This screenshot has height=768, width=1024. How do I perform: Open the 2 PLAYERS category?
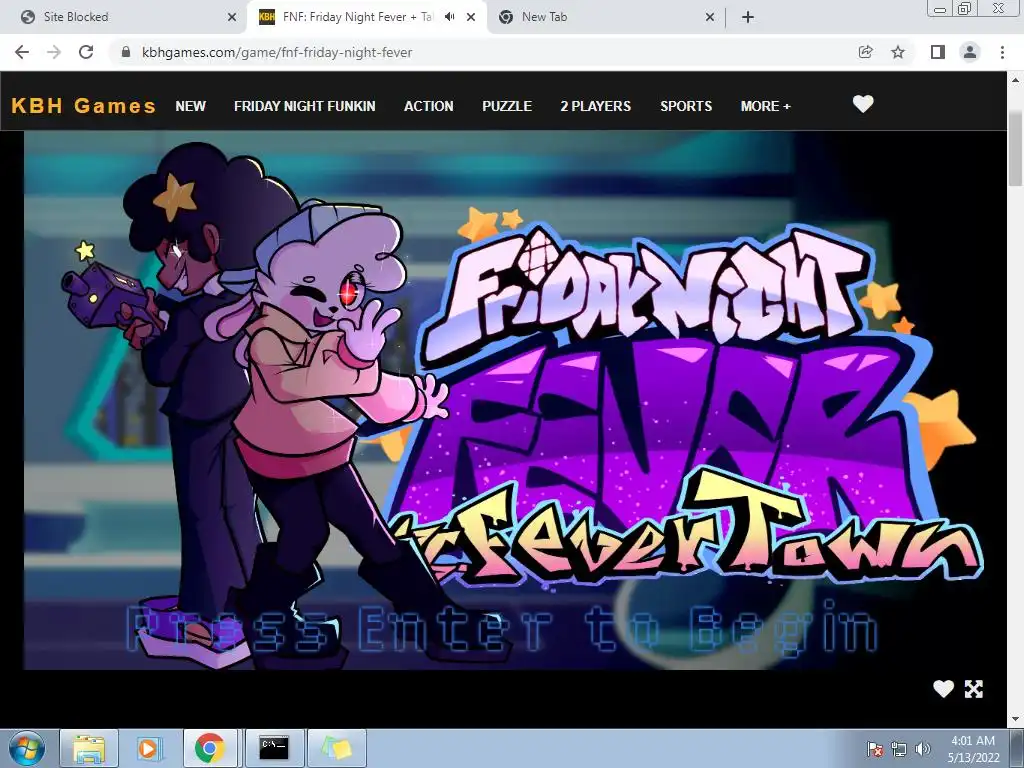596,106
